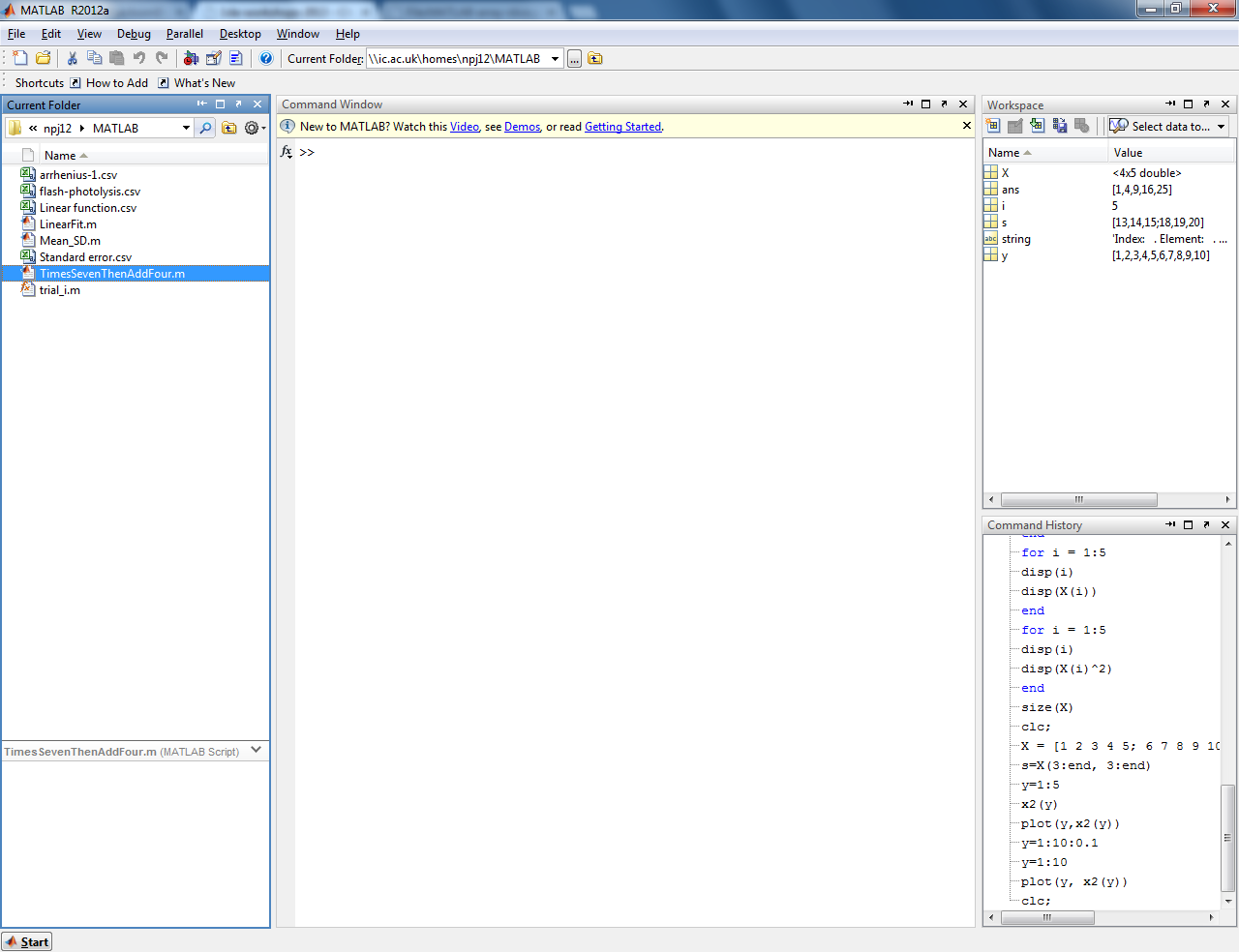Click browse for folder ellipsis button

[574, 59]
